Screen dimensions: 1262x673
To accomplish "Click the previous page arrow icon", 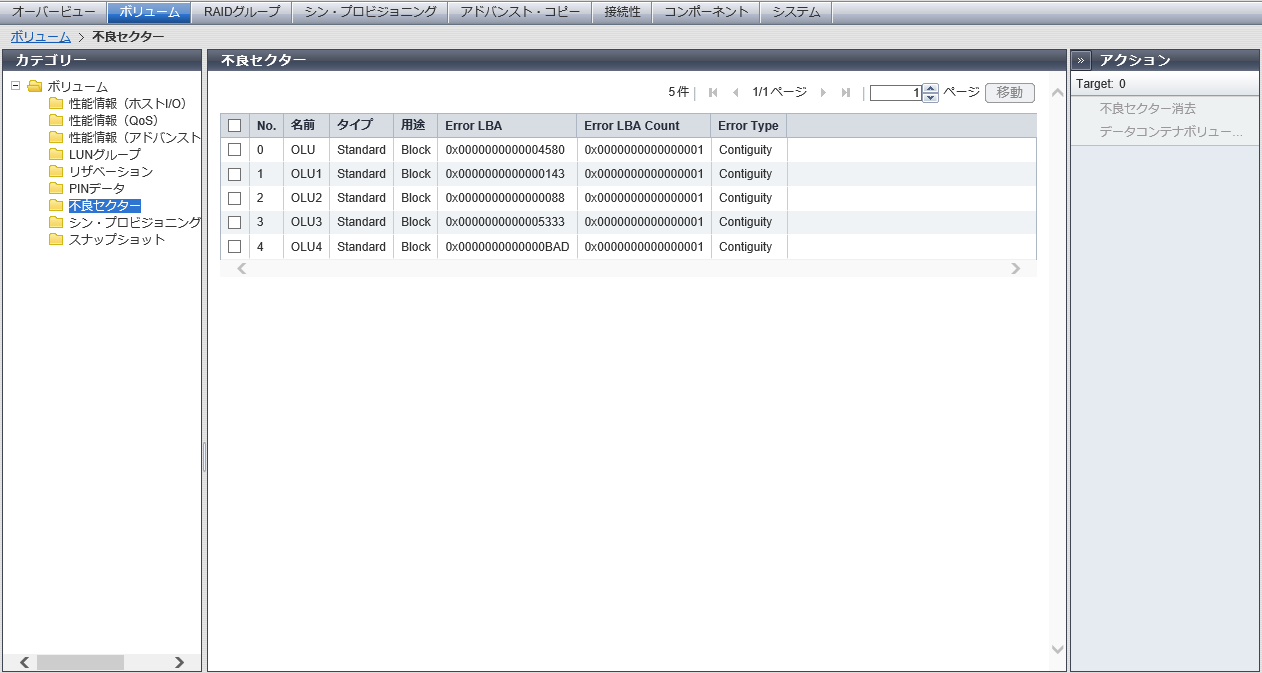I will tap(736, 93).
